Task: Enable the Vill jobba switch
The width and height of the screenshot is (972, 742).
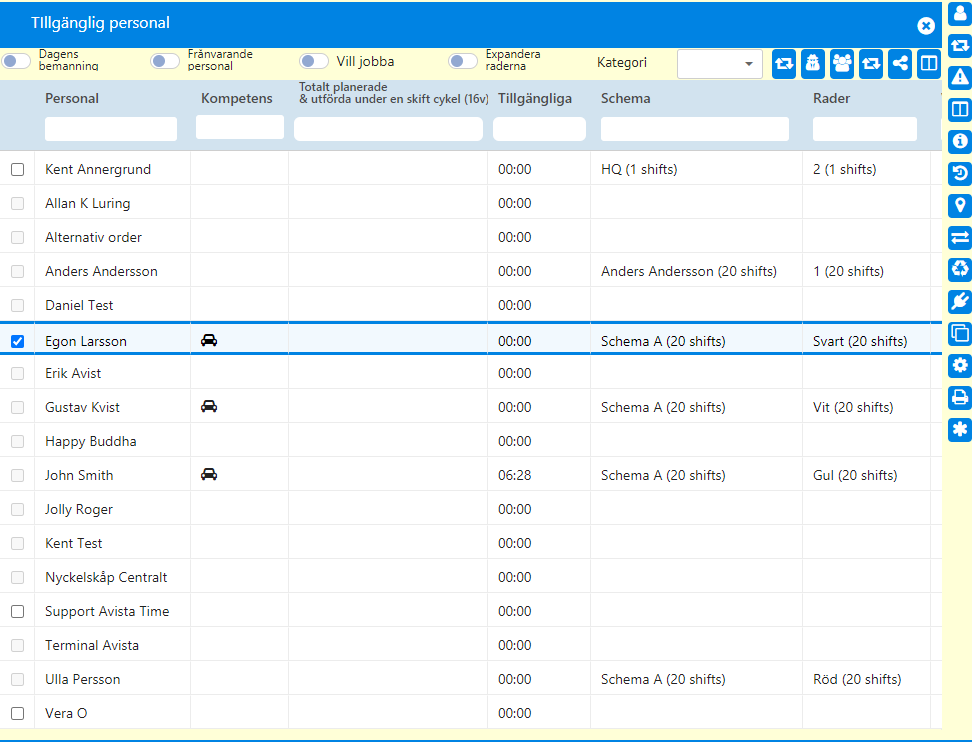Action: [314, 61]
